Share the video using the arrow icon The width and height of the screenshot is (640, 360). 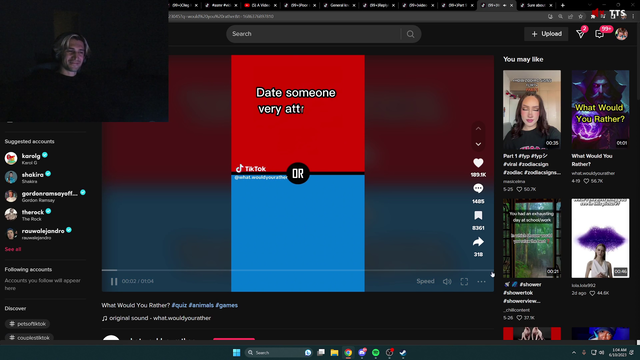tap(478, 242)
